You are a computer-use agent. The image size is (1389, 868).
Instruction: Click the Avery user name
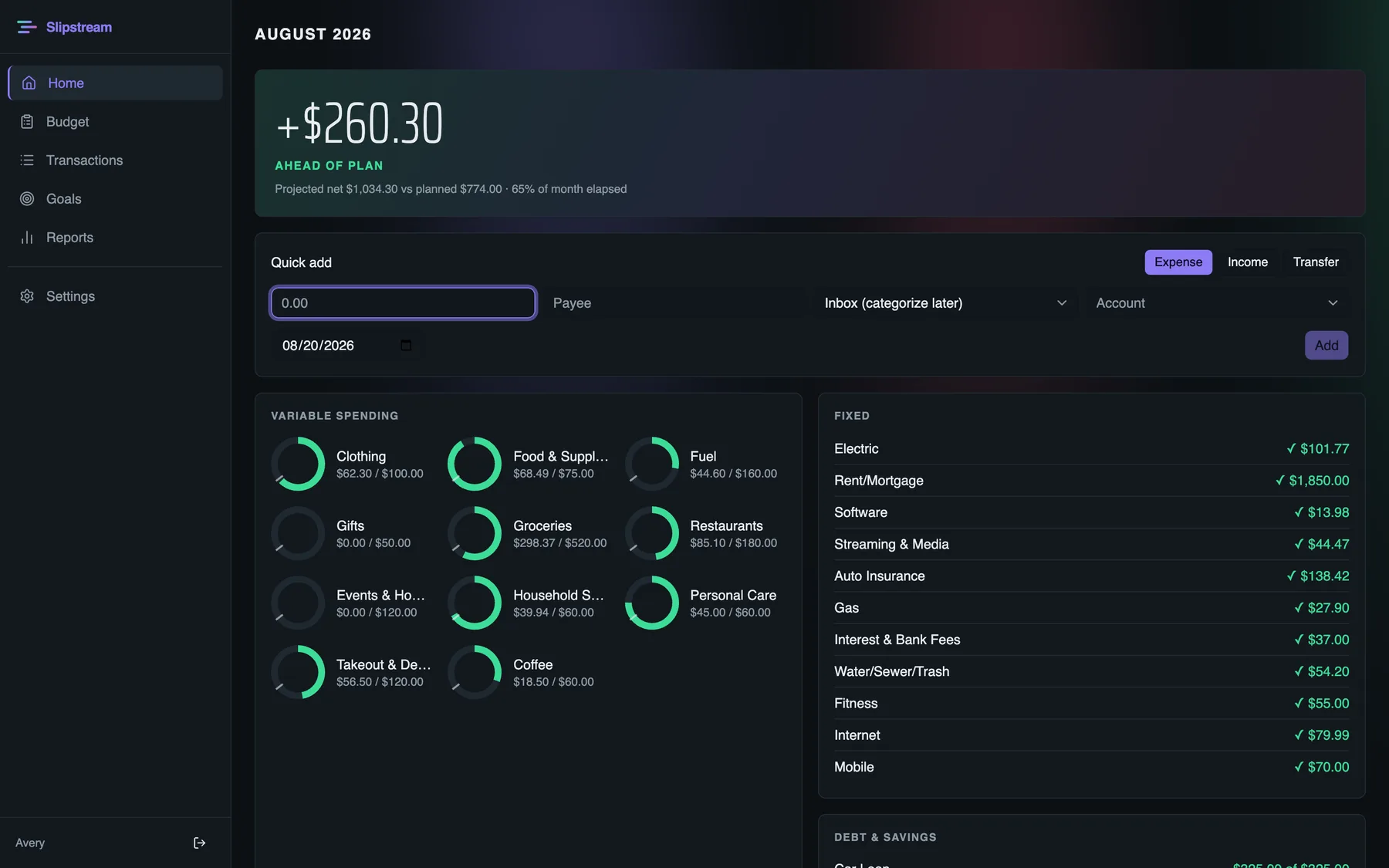click(x=30, y=843)
